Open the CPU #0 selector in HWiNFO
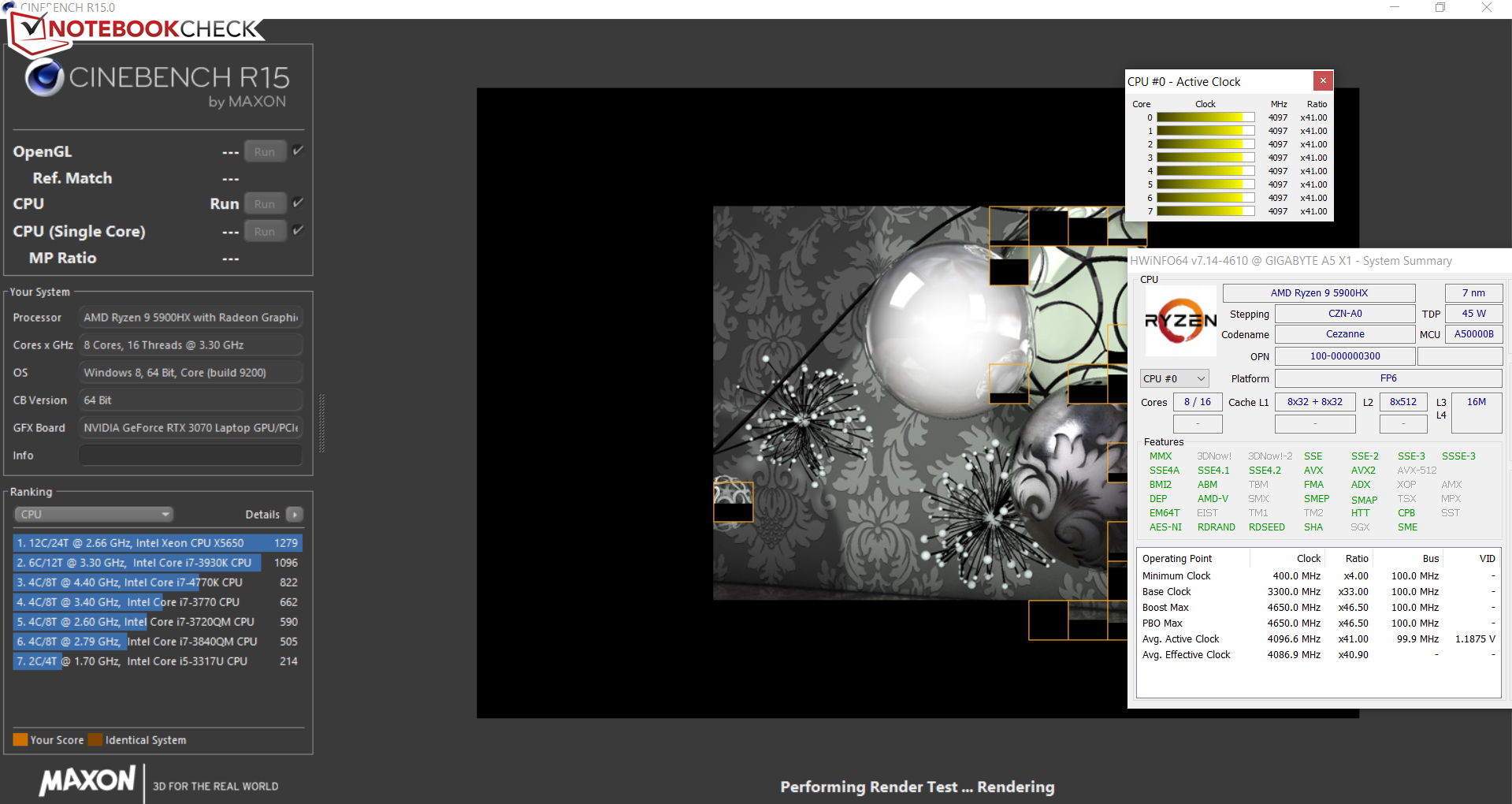Viewport: 1512px width, 804px height. click(x=1174, y=378)
